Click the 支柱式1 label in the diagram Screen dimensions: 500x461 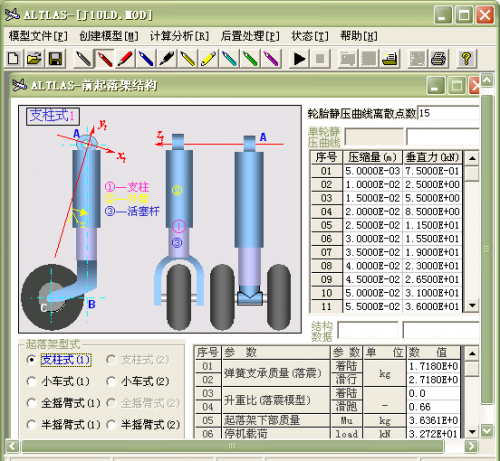coord(53,116)
